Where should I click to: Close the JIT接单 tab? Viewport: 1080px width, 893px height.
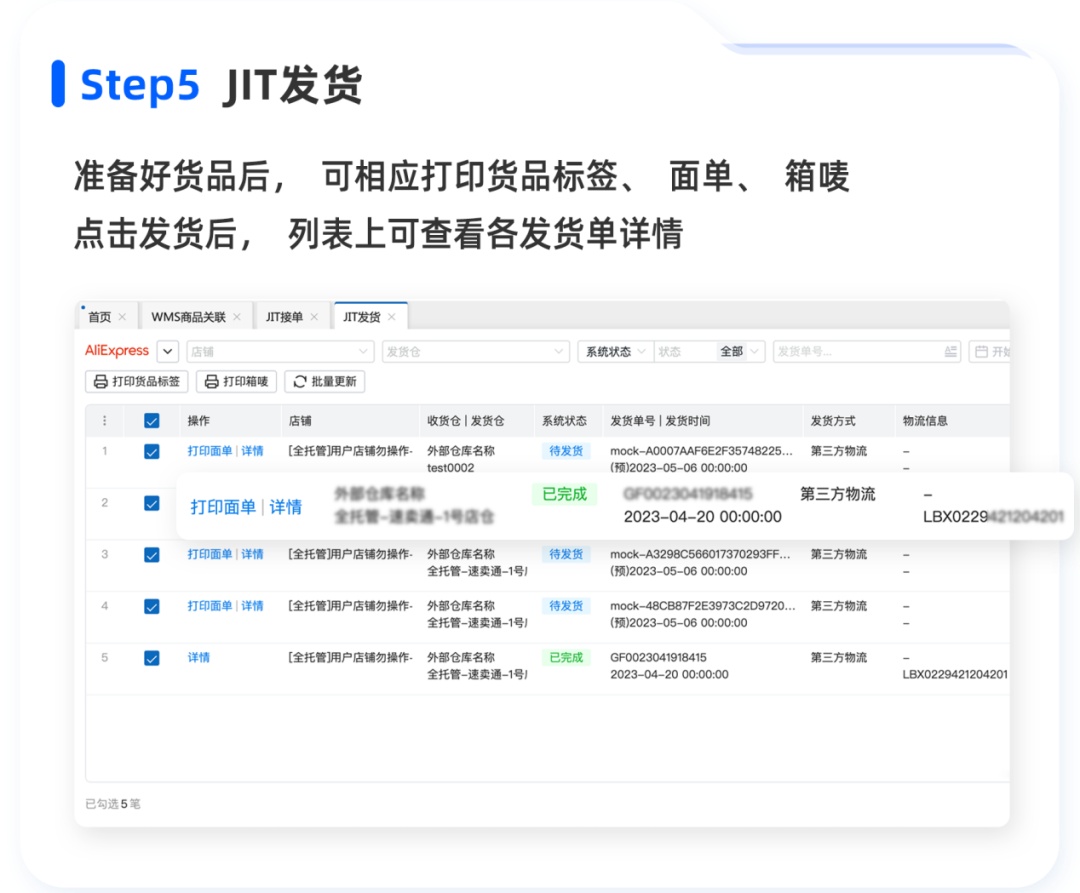tap(314, 317)
